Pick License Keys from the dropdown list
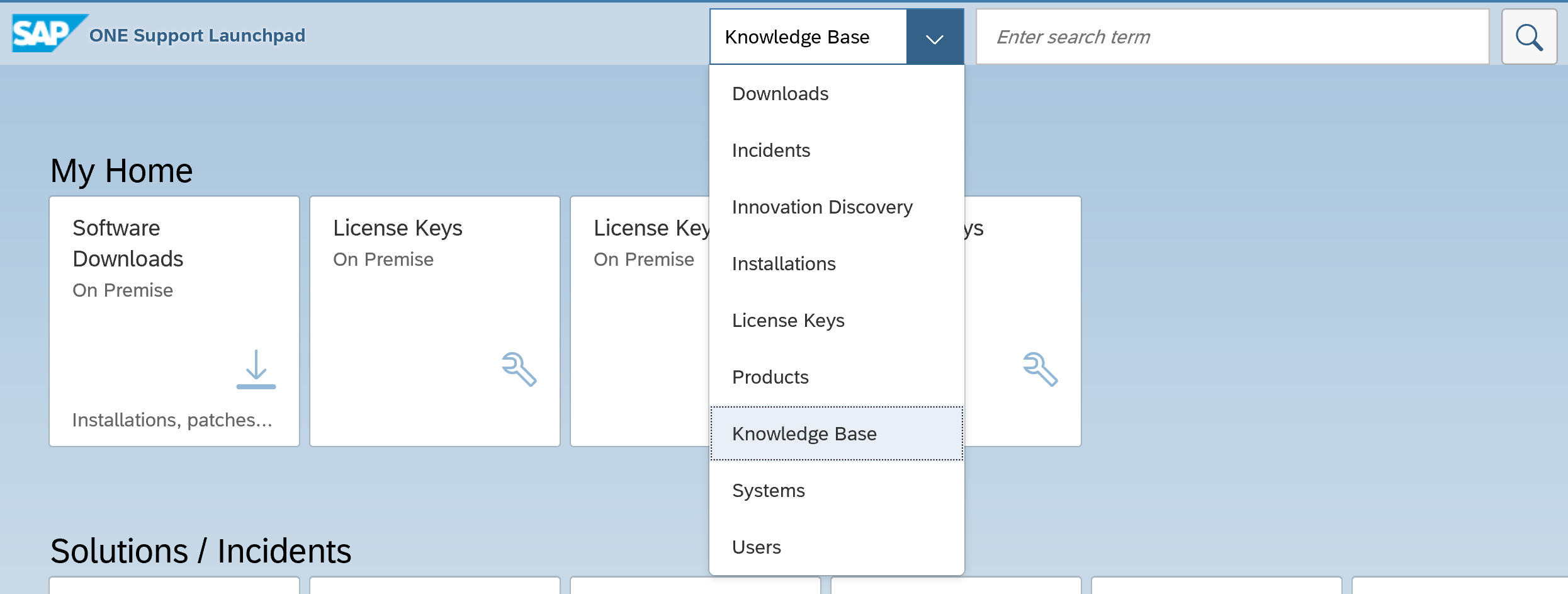This screenshot has height=594, width=1568. [x=787, y=321]
